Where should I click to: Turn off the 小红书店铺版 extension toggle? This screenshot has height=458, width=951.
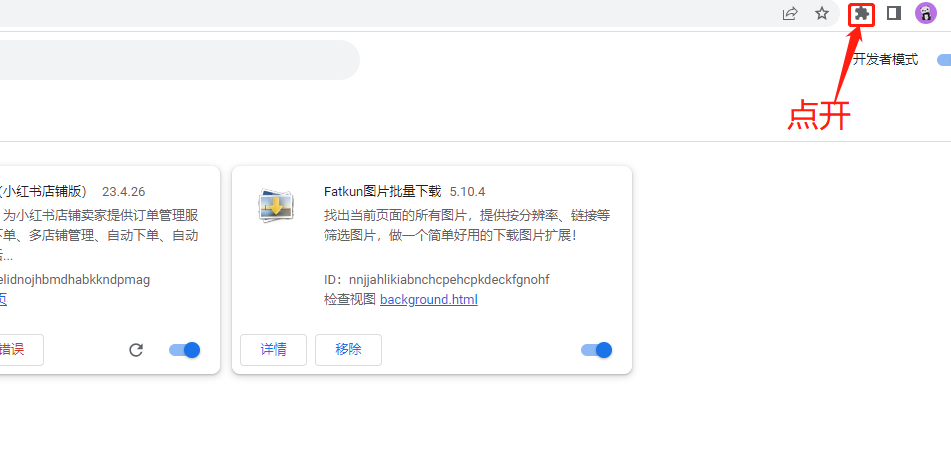coord(185,350)
